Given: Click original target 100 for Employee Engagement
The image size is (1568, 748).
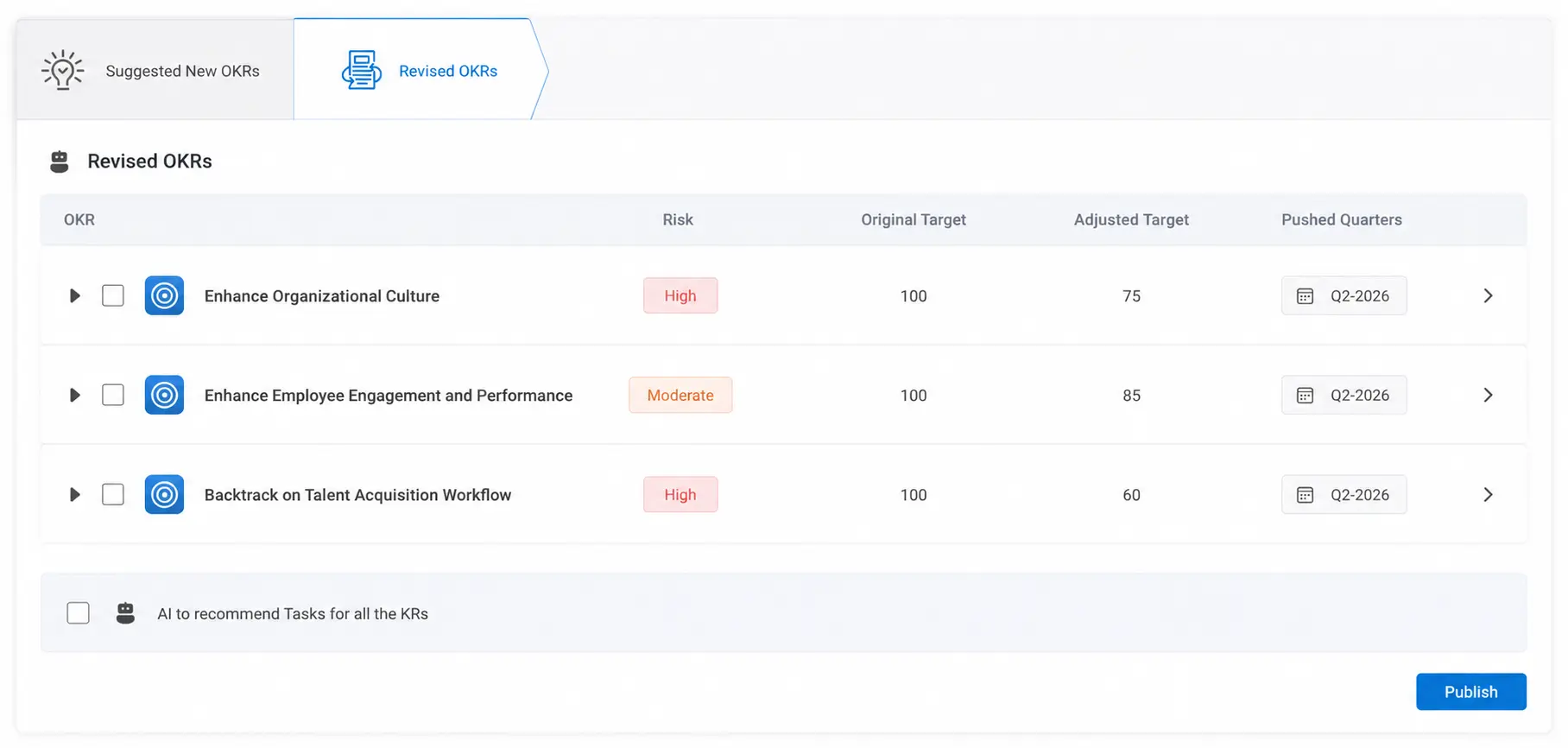Looking at the screenshot, I should pos(914,396).
